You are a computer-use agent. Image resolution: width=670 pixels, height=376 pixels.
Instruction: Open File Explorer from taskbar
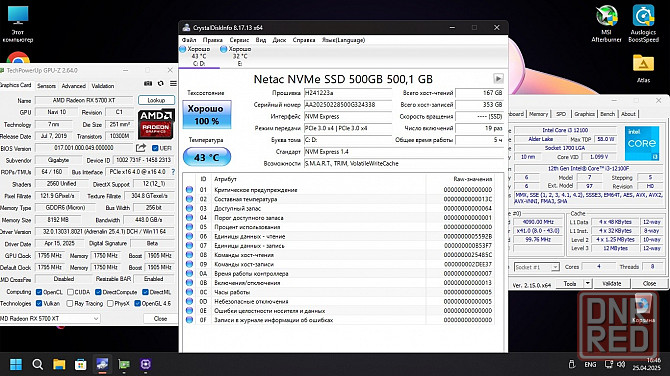[x=59, y=364]
